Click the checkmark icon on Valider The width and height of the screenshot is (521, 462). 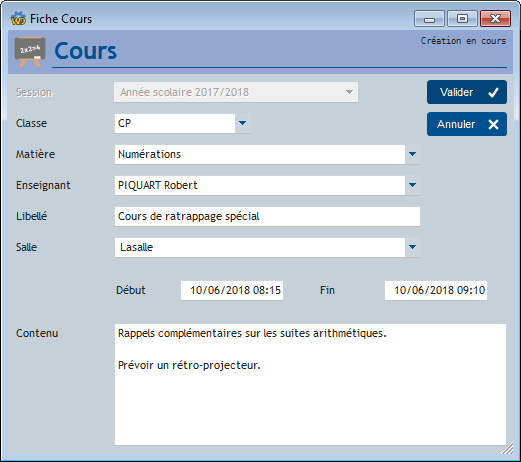493,92
